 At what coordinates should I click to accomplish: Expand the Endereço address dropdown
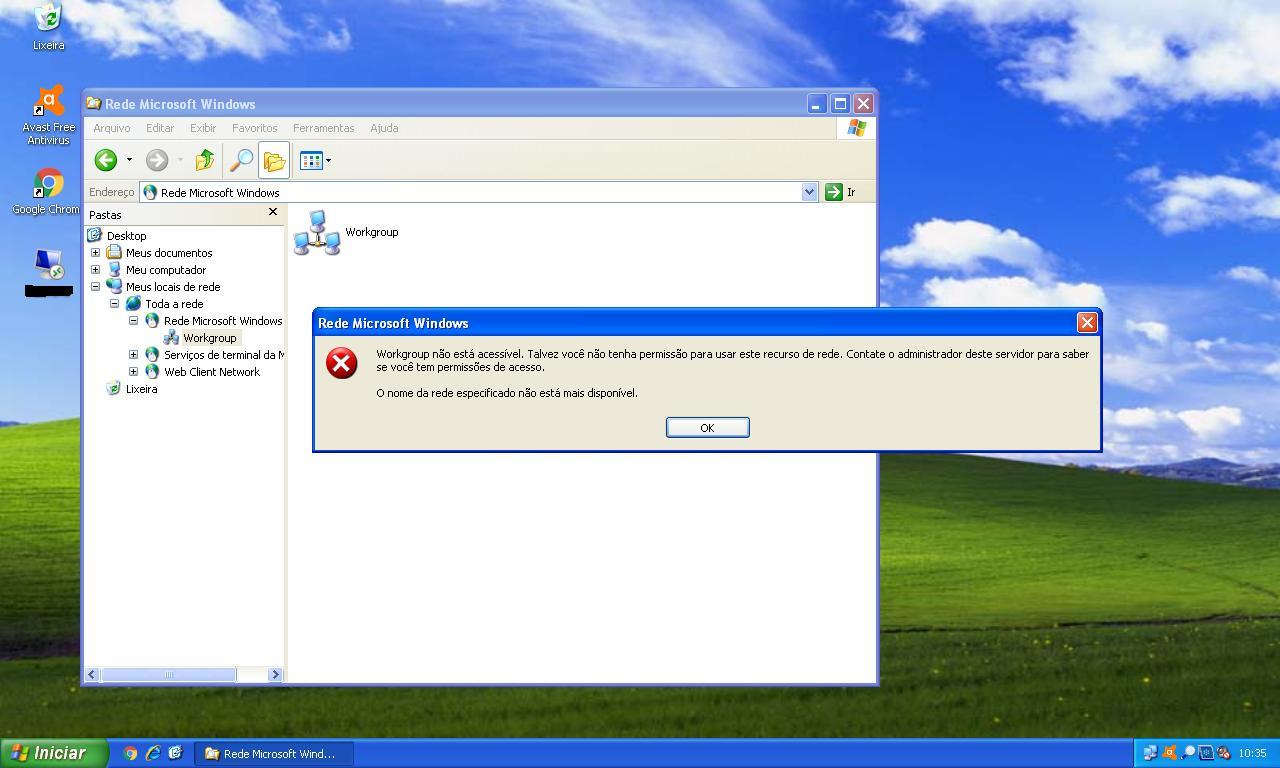[809, 192]
